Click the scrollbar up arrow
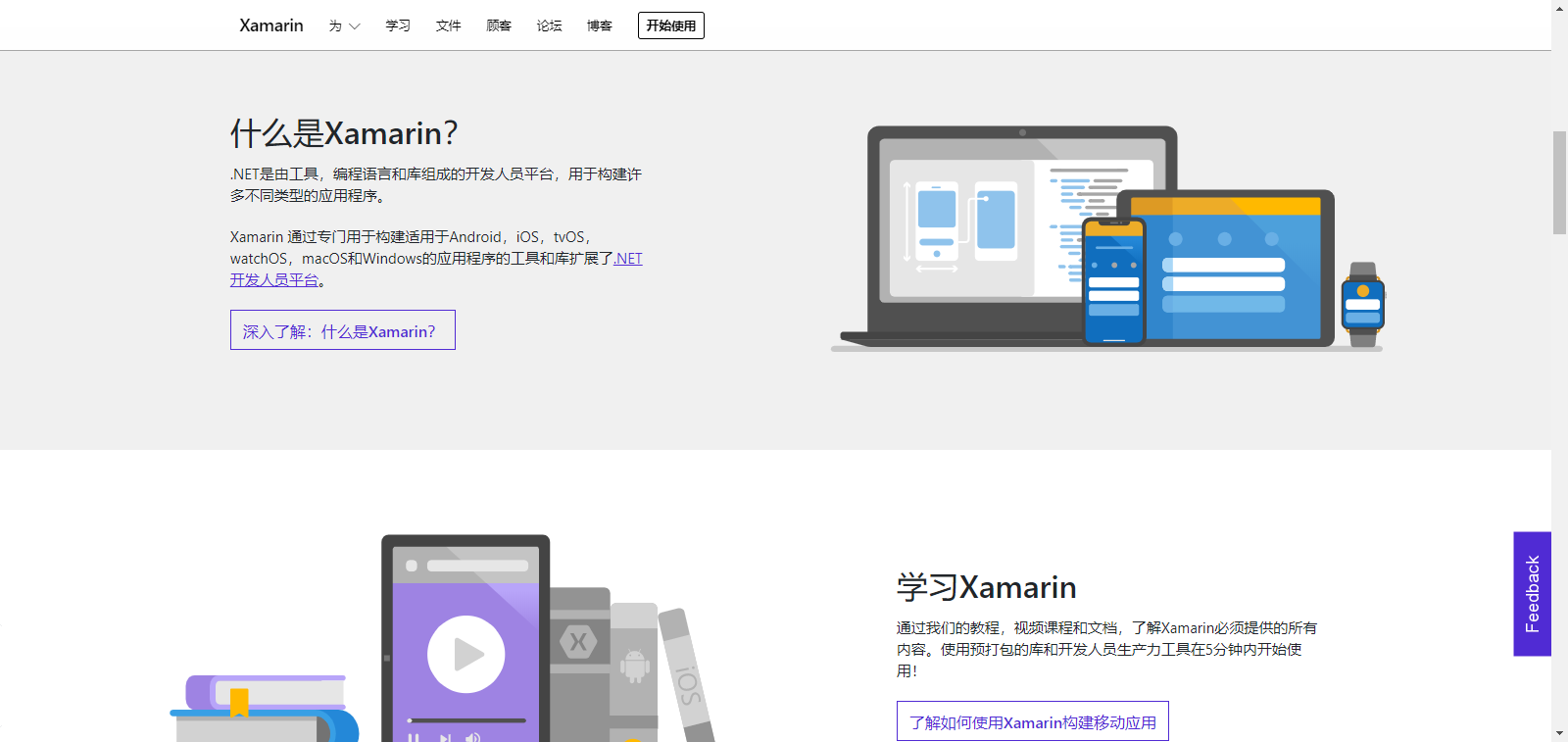The width and height of the screenshot is (1568, 742). tap(1559, 8)
